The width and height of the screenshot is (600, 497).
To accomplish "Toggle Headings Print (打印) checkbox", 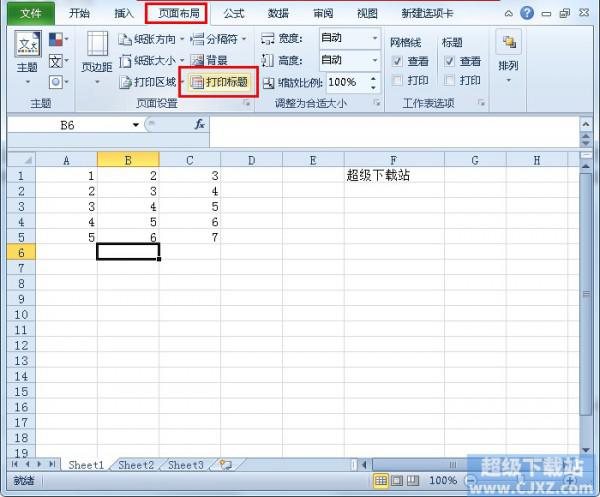I will click(449, 81).
